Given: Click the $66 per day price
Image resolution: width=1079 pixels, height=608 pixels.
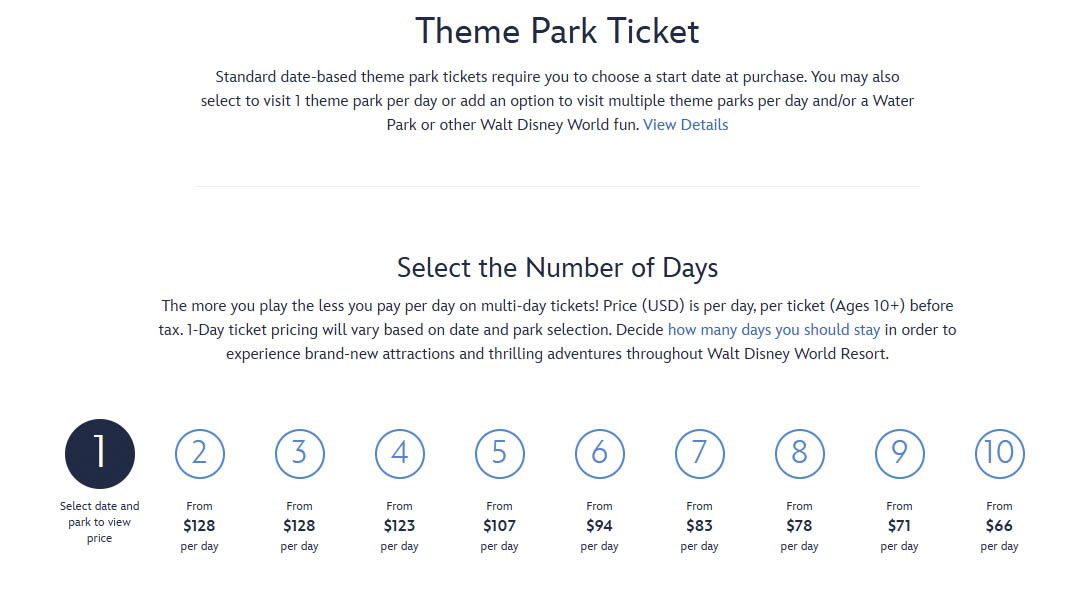Looking at the screenshot, I should (x=1000, y=525).
